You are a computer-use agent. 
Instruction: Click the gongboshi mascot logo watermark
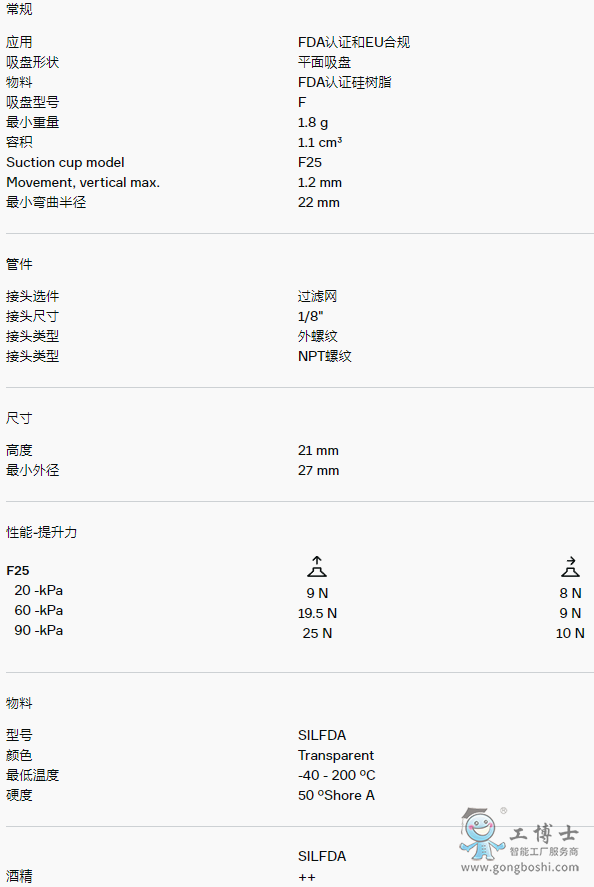pyautogui.click(x=482, y=834)
